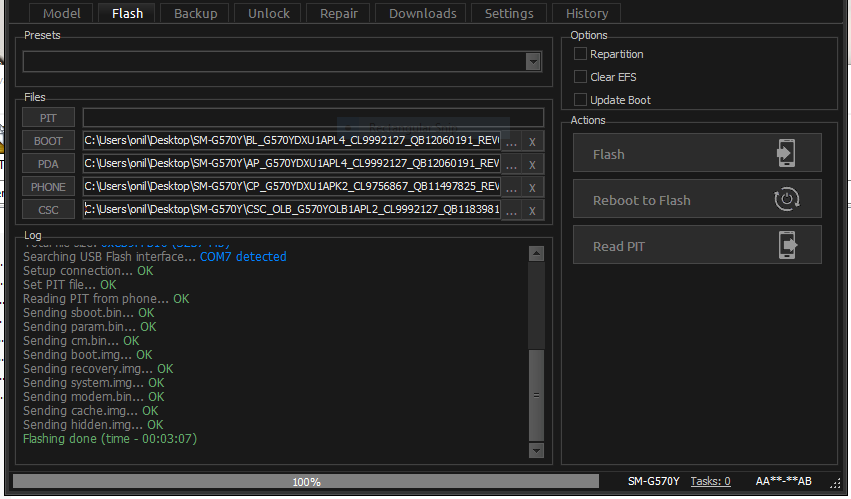Clear the PHONE file with x button
851x499 pixels.
click(532, 187)
